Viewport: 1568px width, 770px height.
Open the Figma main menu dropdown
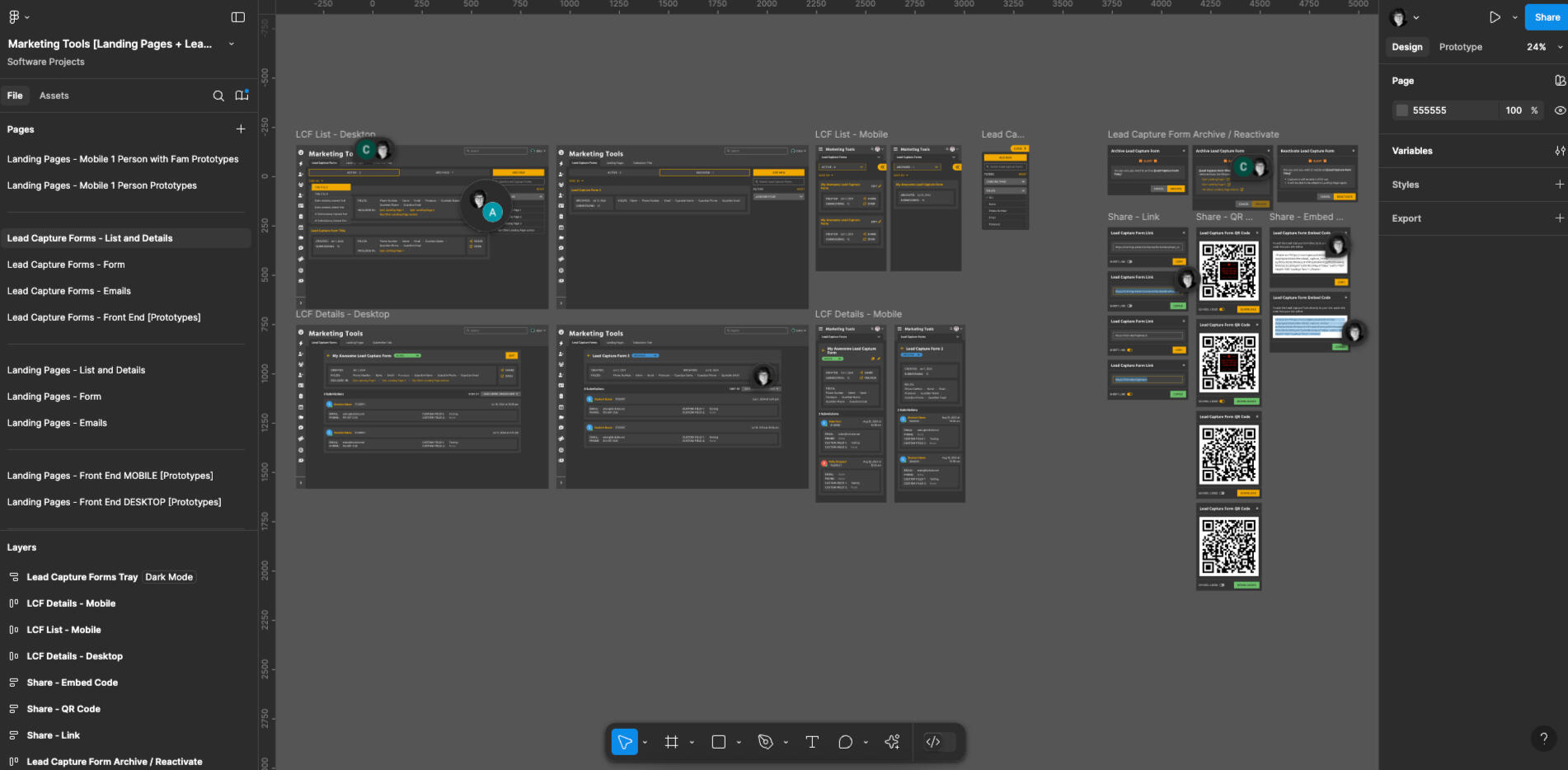[x=18, y=17]
